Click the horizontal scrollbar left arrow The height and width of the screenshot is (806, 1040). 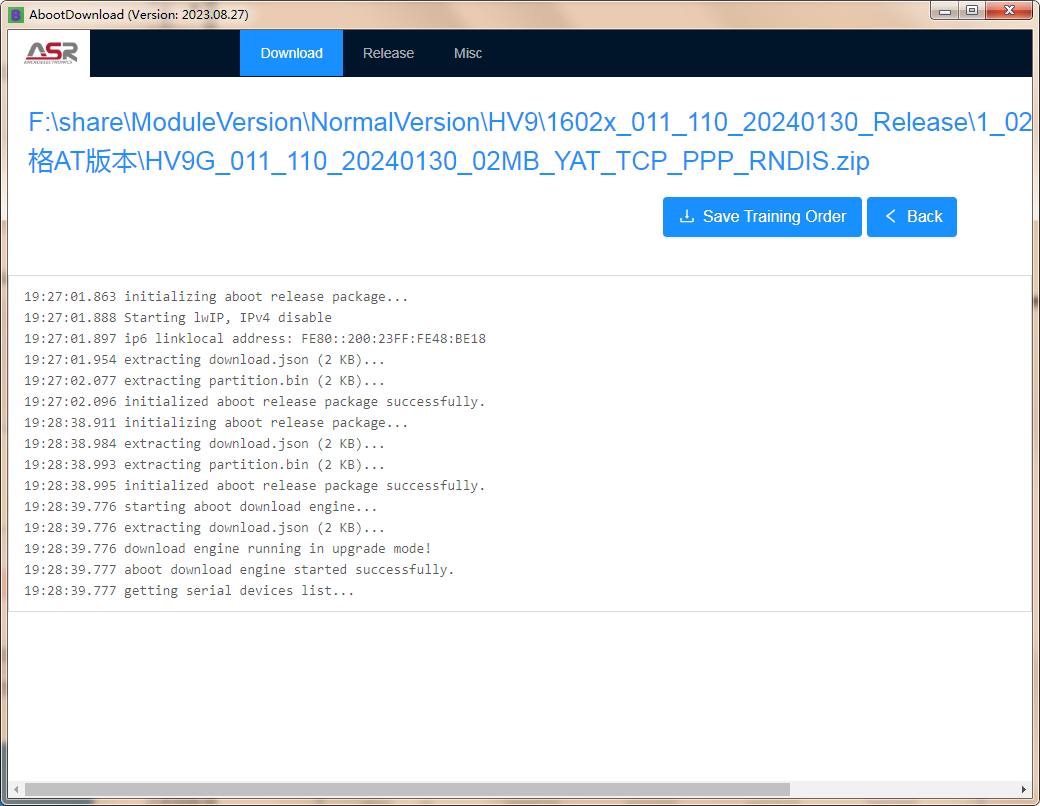[x=15, y=789]
